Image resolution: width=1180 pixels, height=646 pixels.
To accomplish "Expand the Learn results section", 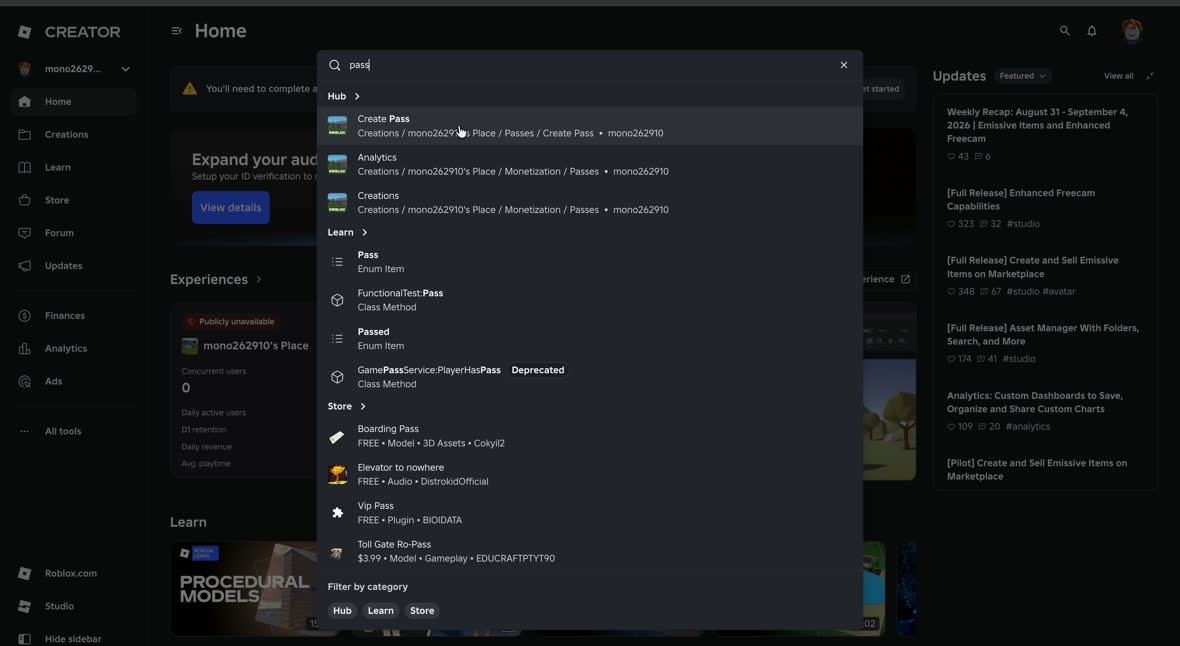I will [348, 233].
